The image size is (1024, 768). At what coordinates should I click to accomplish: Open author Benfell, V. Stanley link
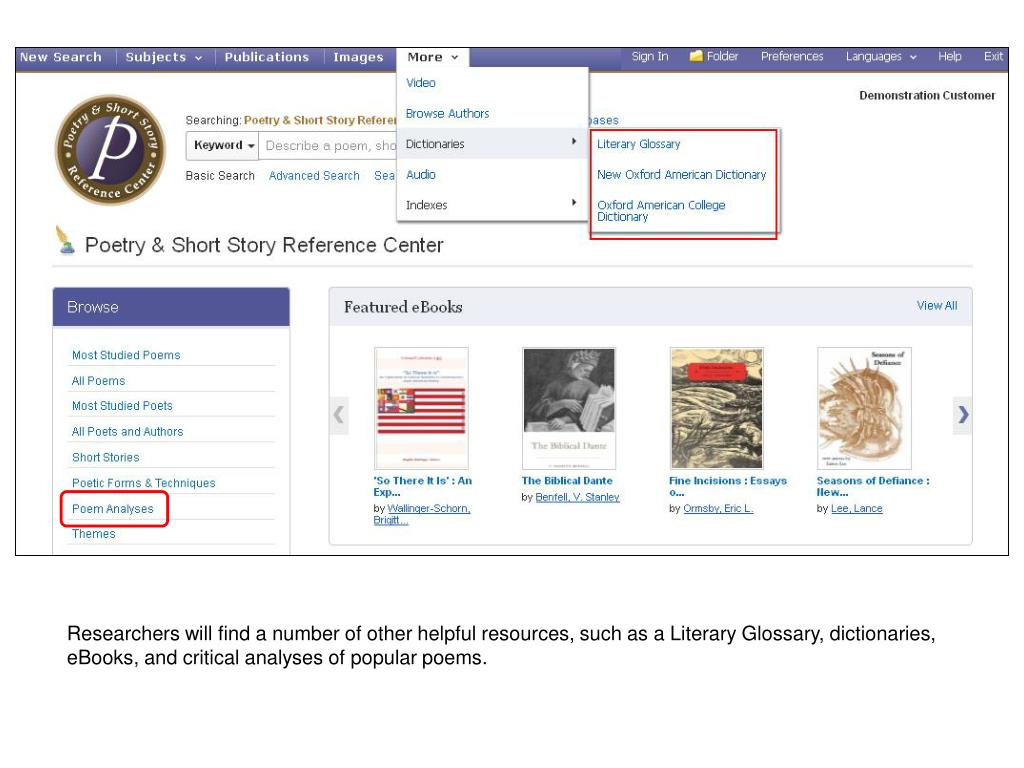click(577, 498)
